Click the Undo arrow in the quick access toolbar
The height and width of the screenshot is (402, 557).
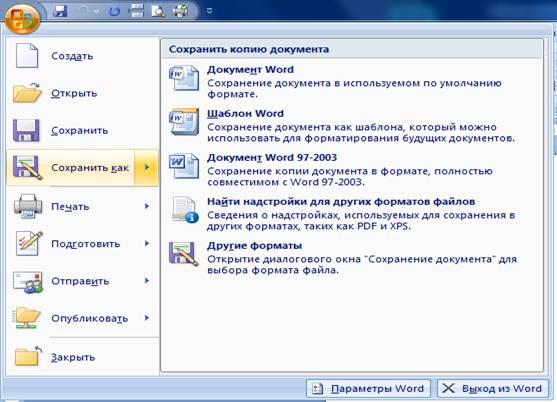tap(83, 11)
